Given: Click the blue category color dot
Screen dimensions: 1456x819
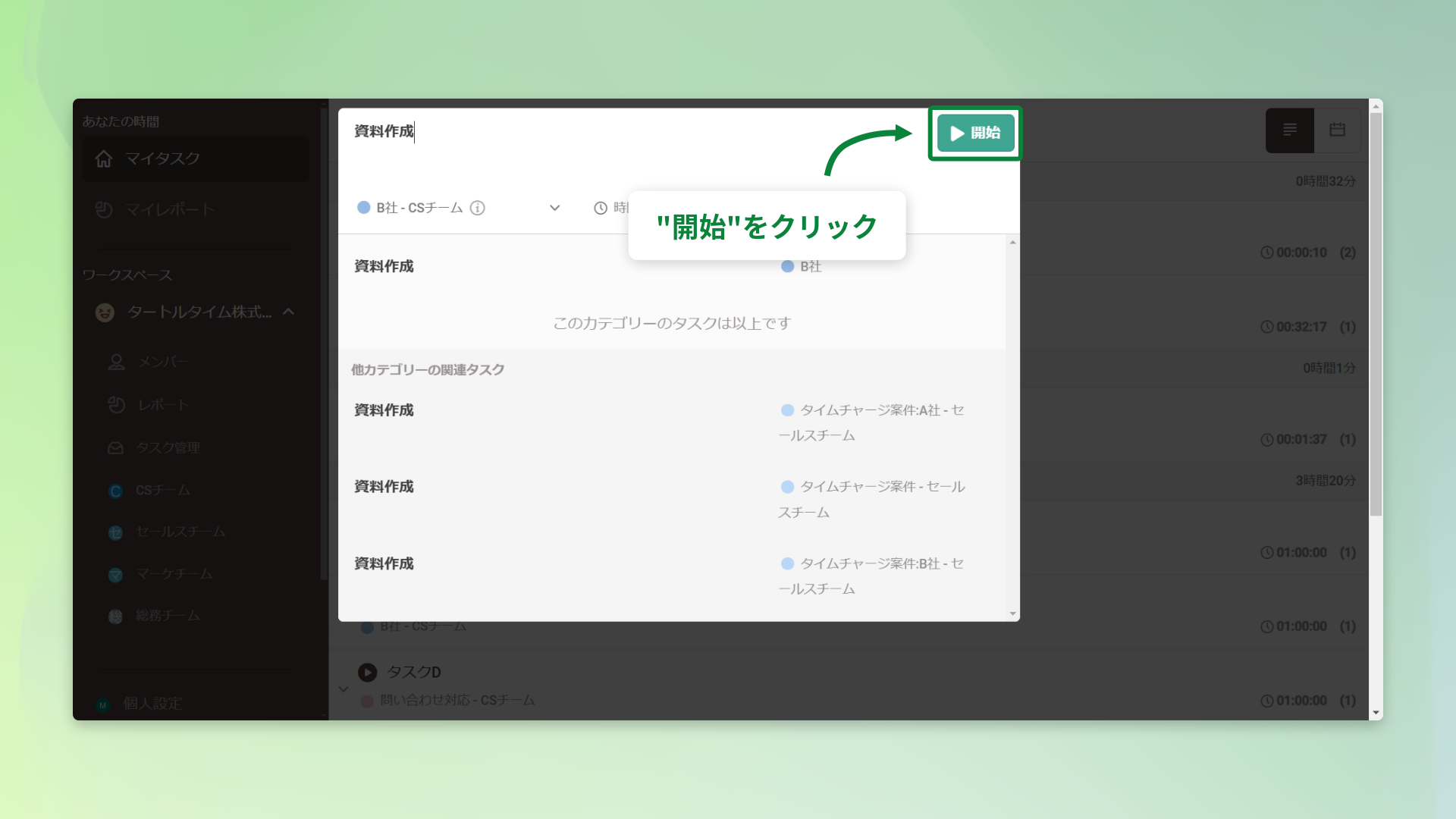Looking at the screenshot, I should tap(364, 208).
